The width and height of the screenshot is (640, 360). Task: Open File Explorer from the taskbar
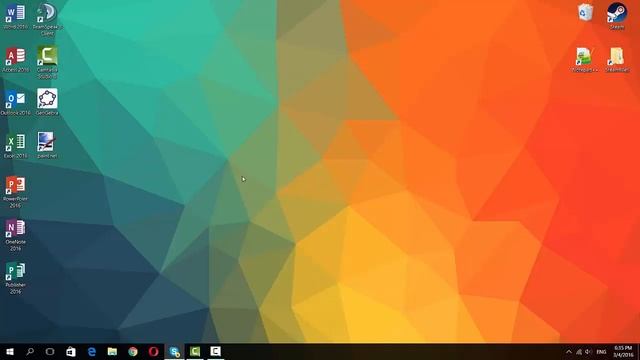112,351
